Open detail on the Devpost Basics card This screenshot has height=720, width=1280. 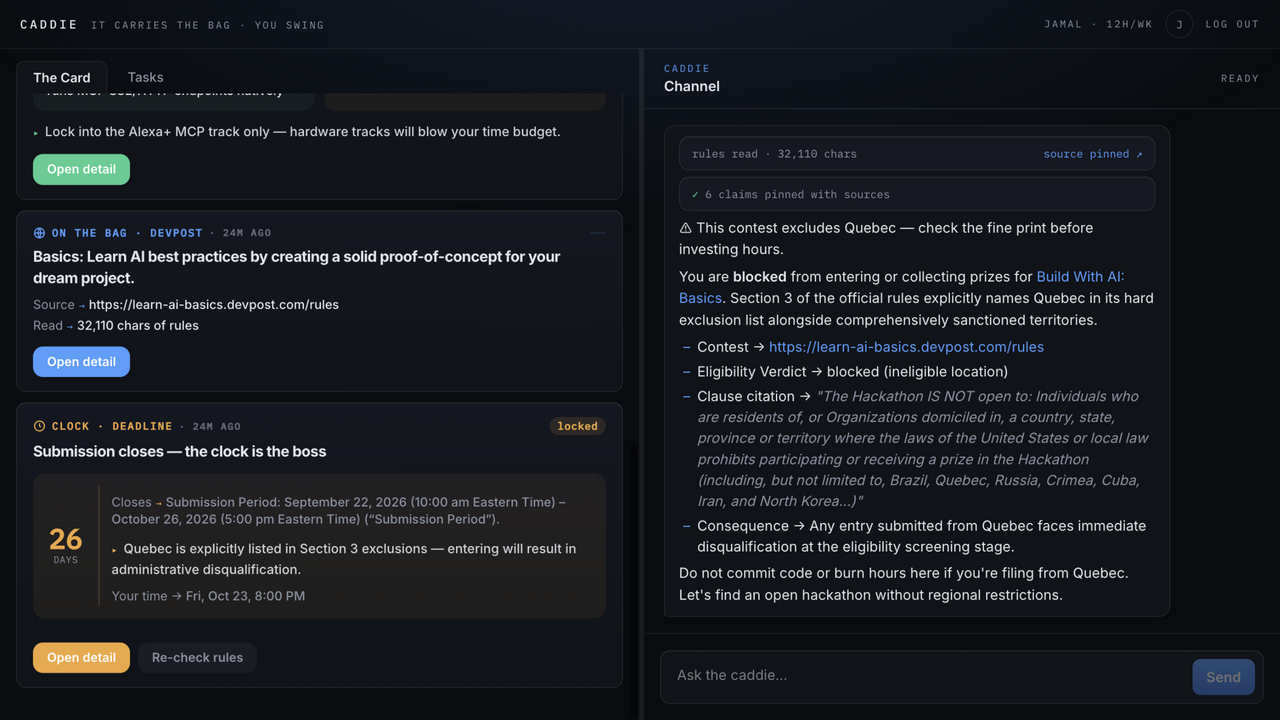81,362
